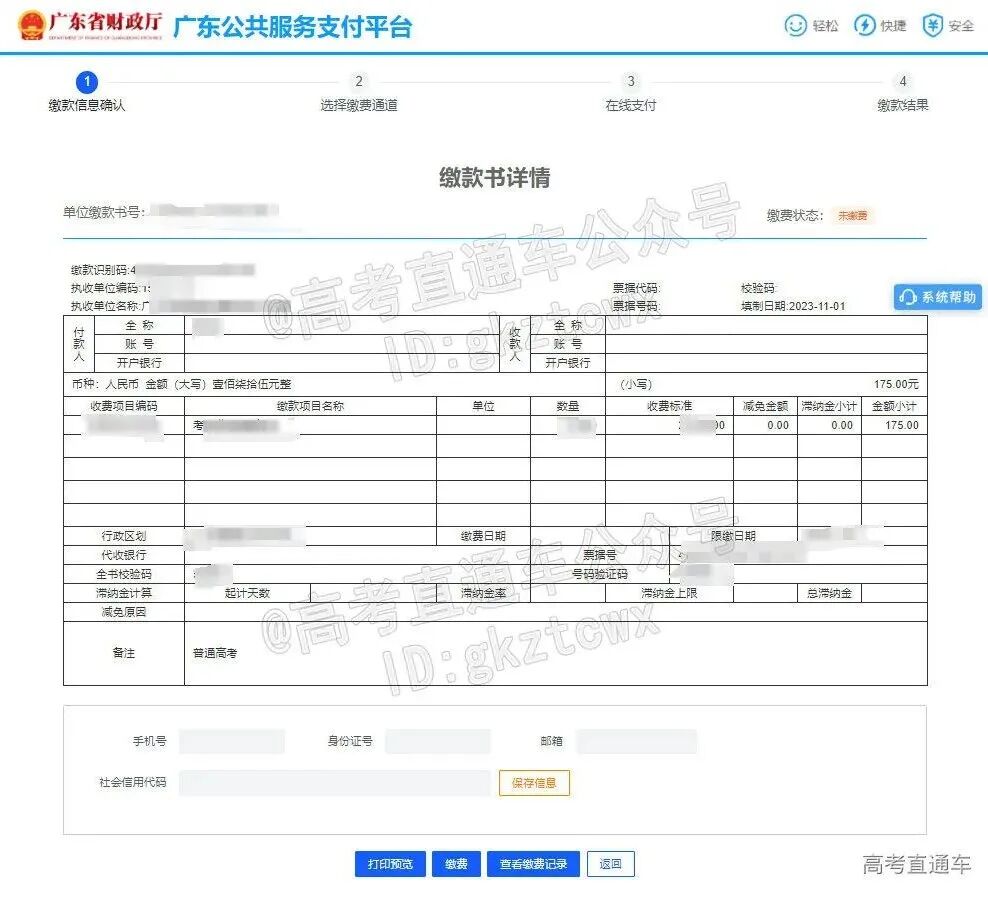Click the 安全 shield icon
This screenshot has width=988, height=904.
coord(931,25)
